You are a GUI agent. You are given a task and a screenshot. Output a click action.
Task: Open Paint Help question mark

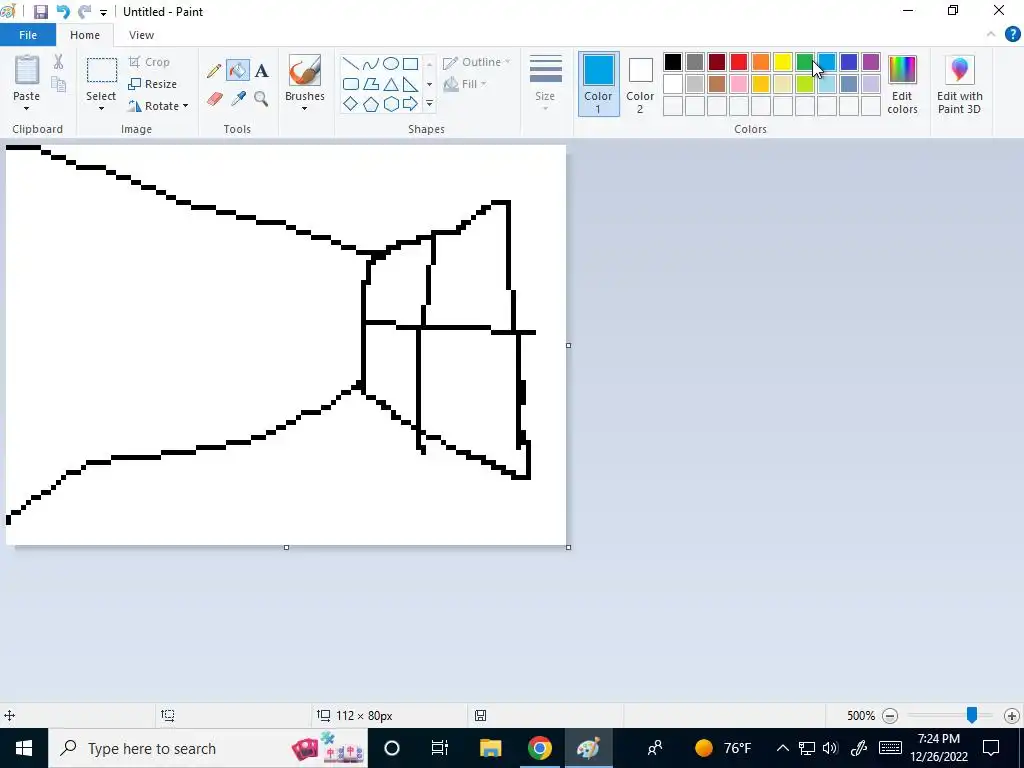[1012, 35]
